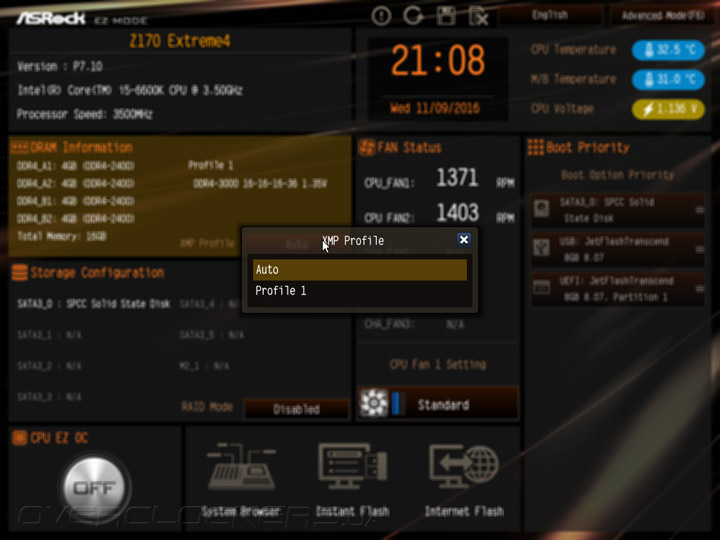720x540 pixels.
Task: Click the reload defaults circular arrow icon
Action: (413, 16)
